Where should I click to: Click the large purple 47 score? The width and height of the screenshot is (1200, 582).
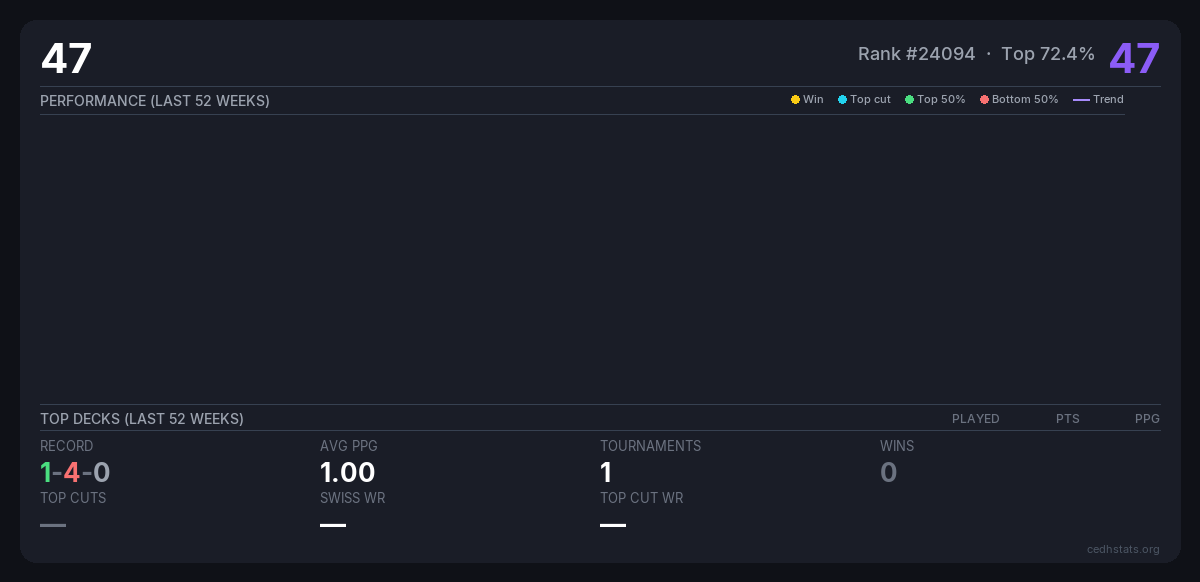click(1134, 59)
